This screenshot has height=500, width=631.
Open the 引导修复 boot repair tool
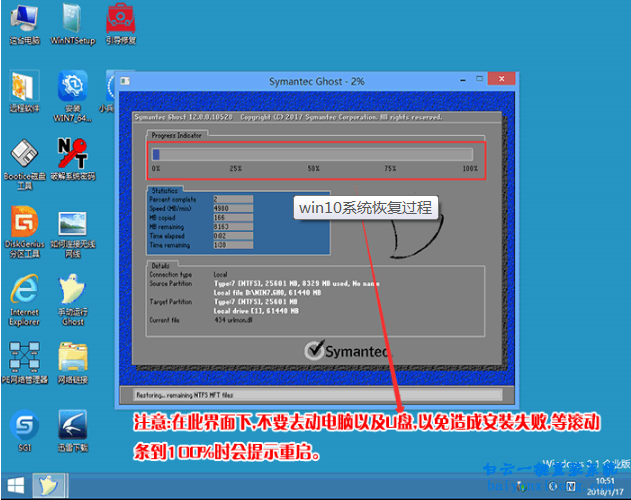coord(122,19)
